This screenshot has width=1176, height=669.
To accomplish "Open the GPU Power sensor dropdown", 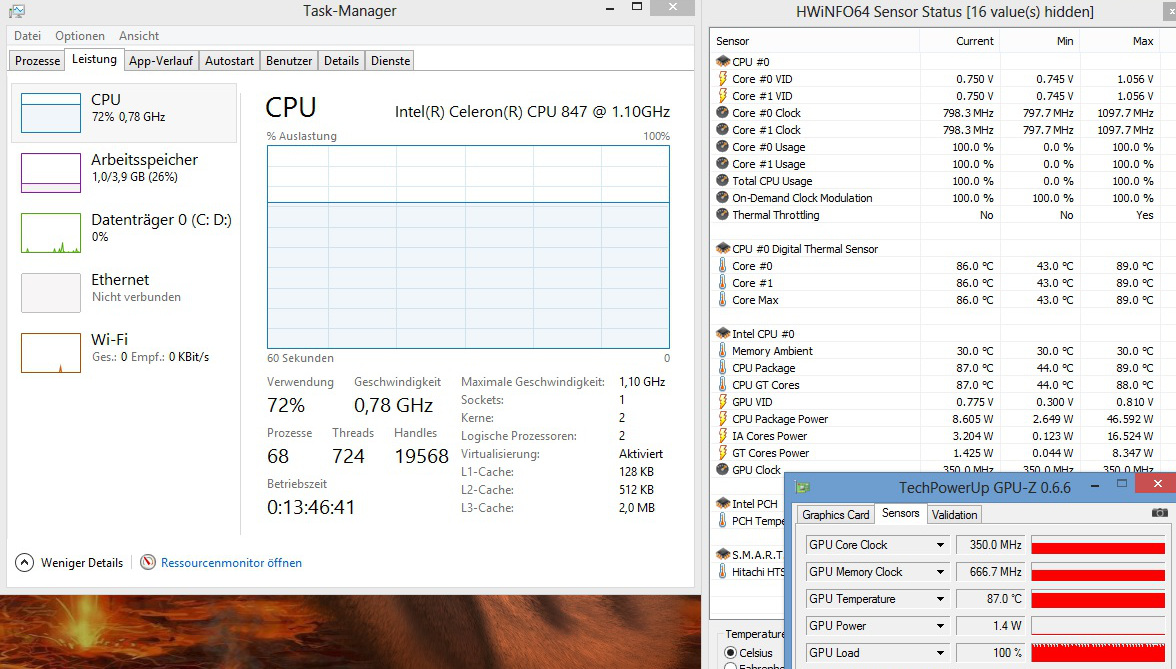I will pyautogui.click(x=940, y=626).
